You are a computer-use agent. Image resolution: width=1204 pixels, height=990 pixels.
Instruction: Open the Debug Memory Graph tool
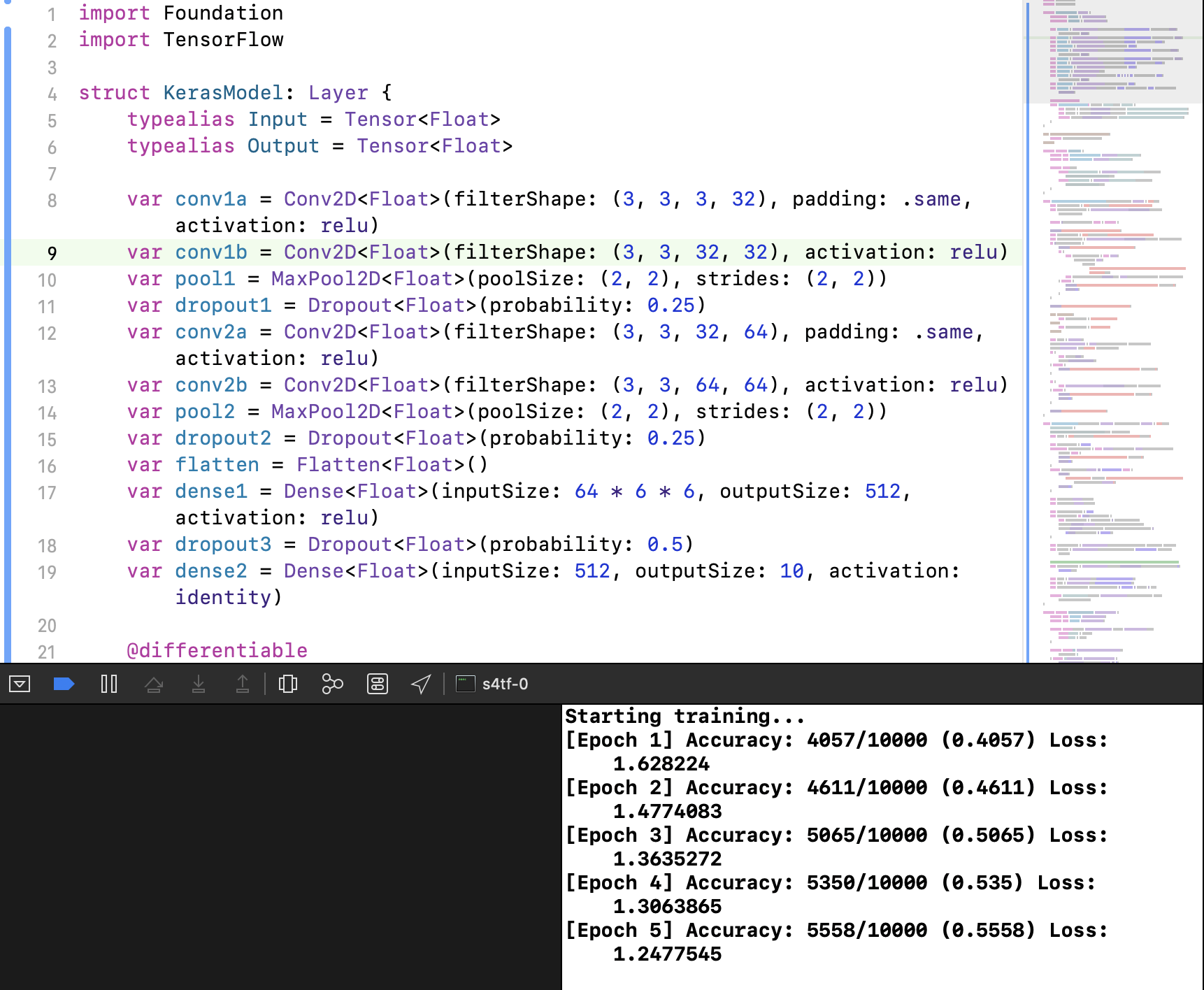(332, 684)
